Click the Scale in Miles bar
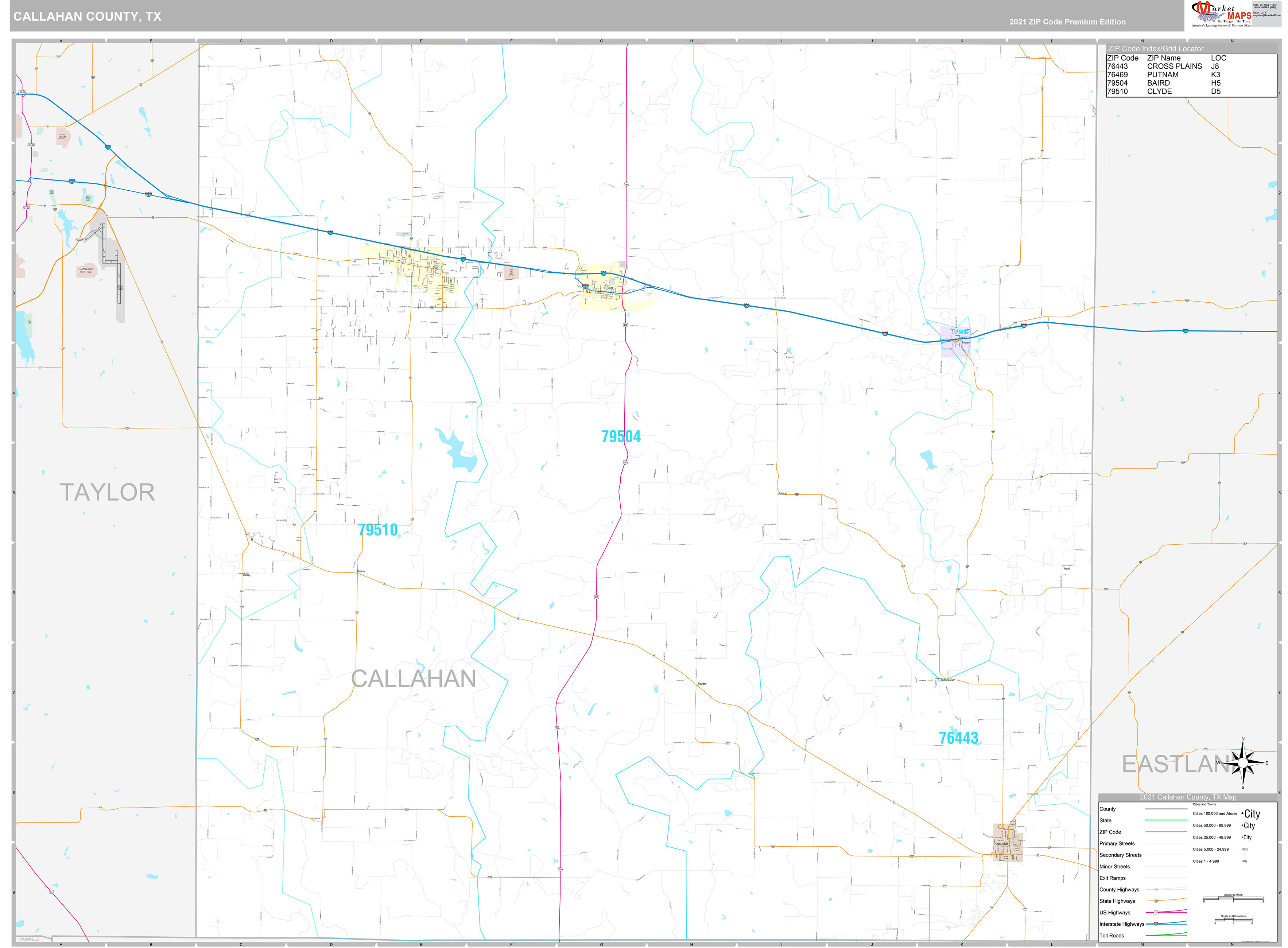The width and height of the screenshot is (1288, 948). coord(1233,899)
